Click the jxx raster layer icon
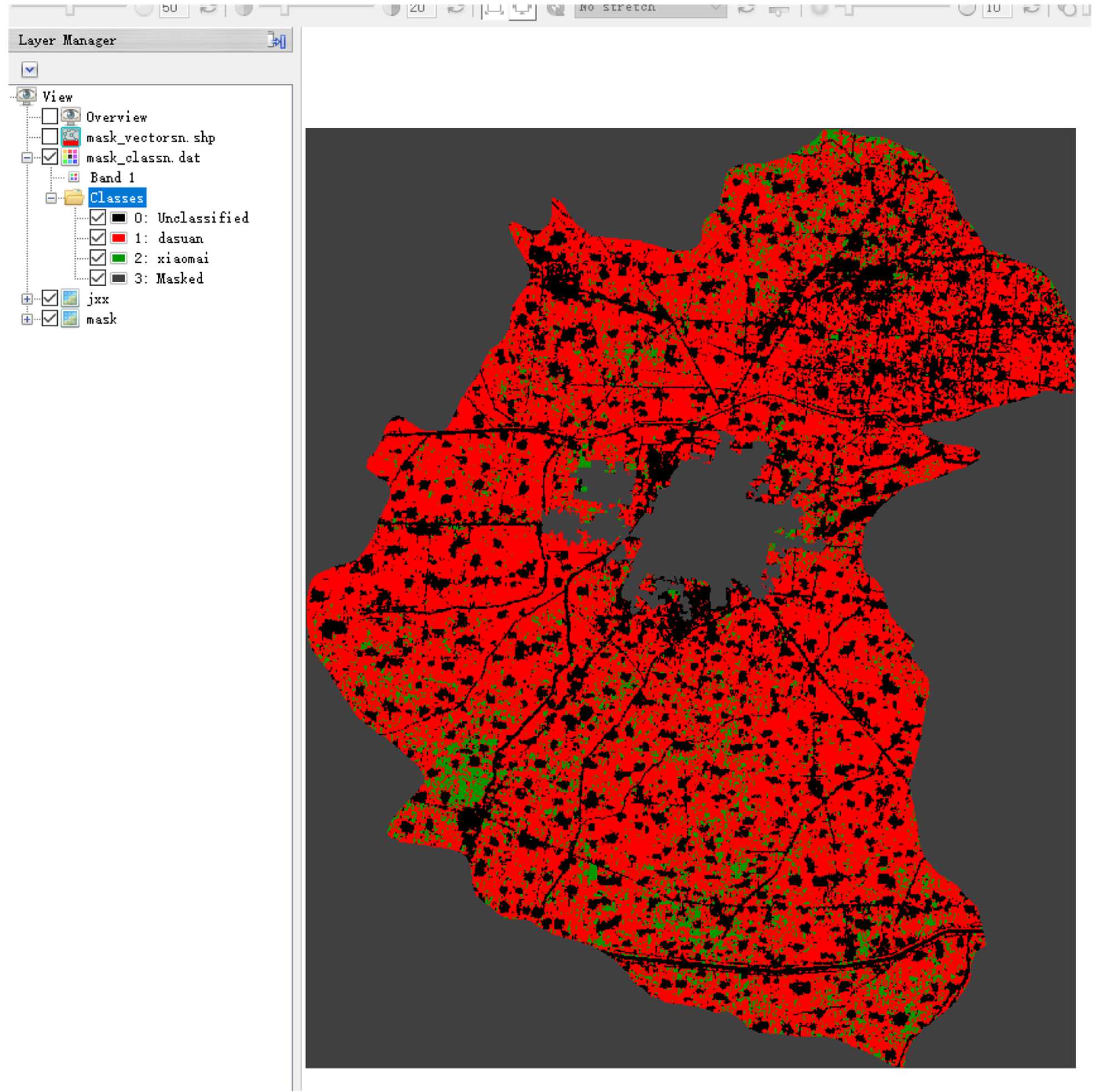1094x1092 pixels. click(x=70, y=298)
